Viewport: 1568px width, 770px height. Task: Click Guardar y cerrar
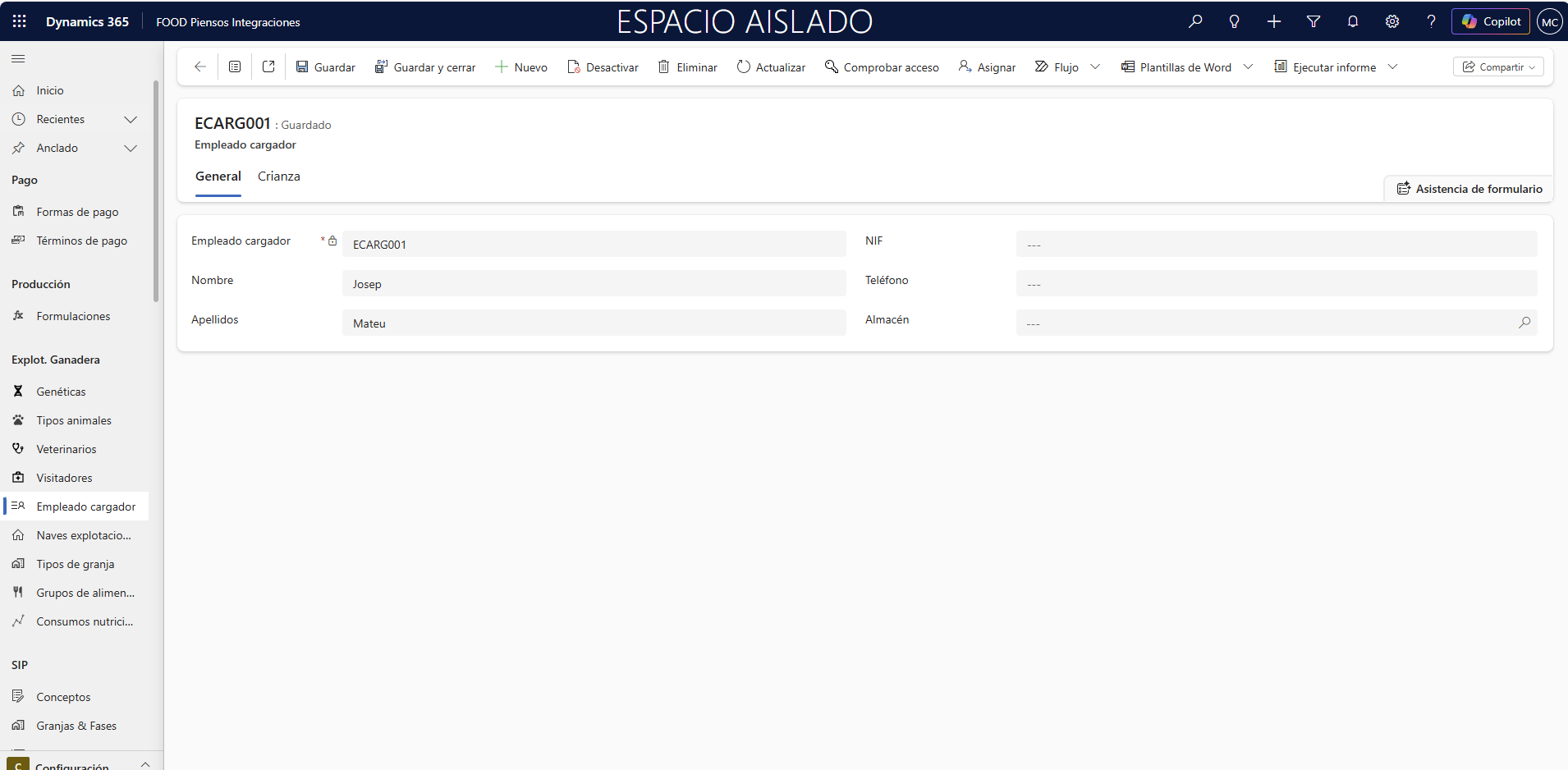coord(425,66)
